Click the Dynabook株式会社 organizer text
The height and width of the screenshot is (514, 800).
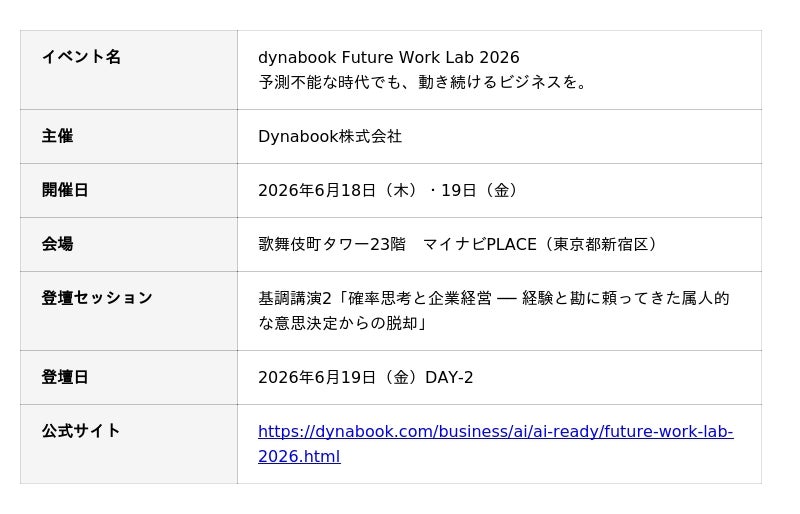pyautogui.click(x=330, y=136)
